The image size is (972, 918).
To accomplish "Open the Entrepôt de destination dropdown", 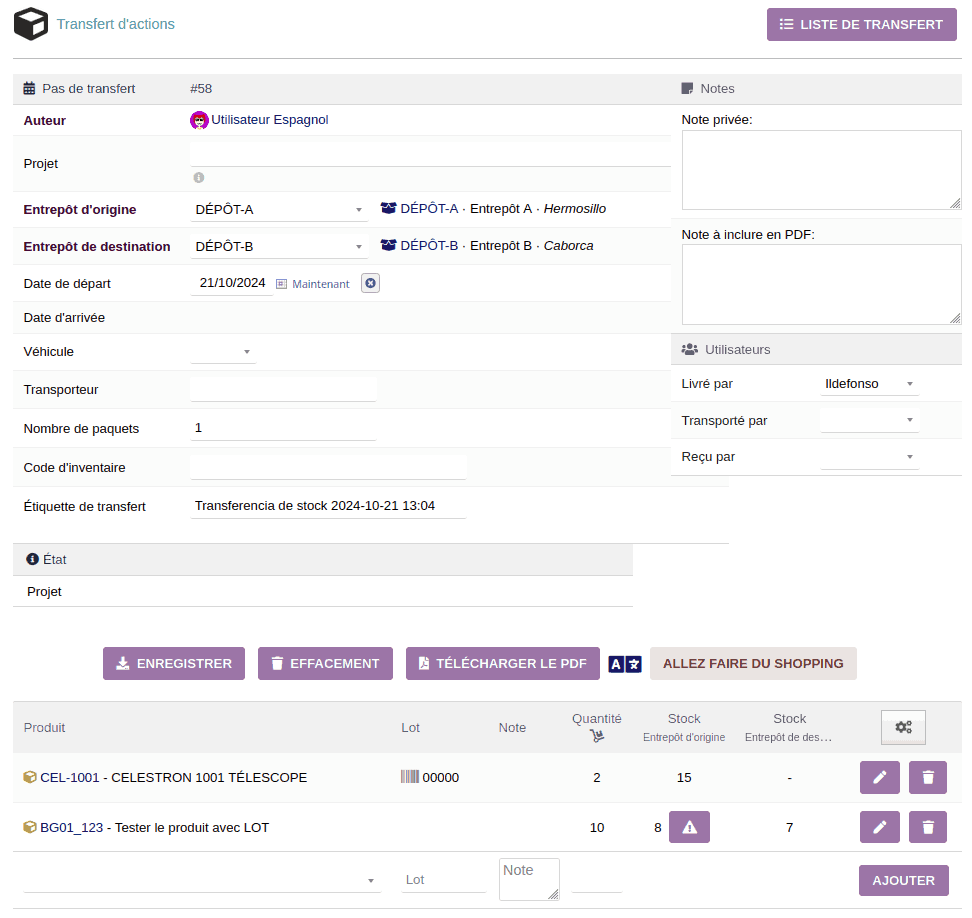I will (x=279, y=247).
